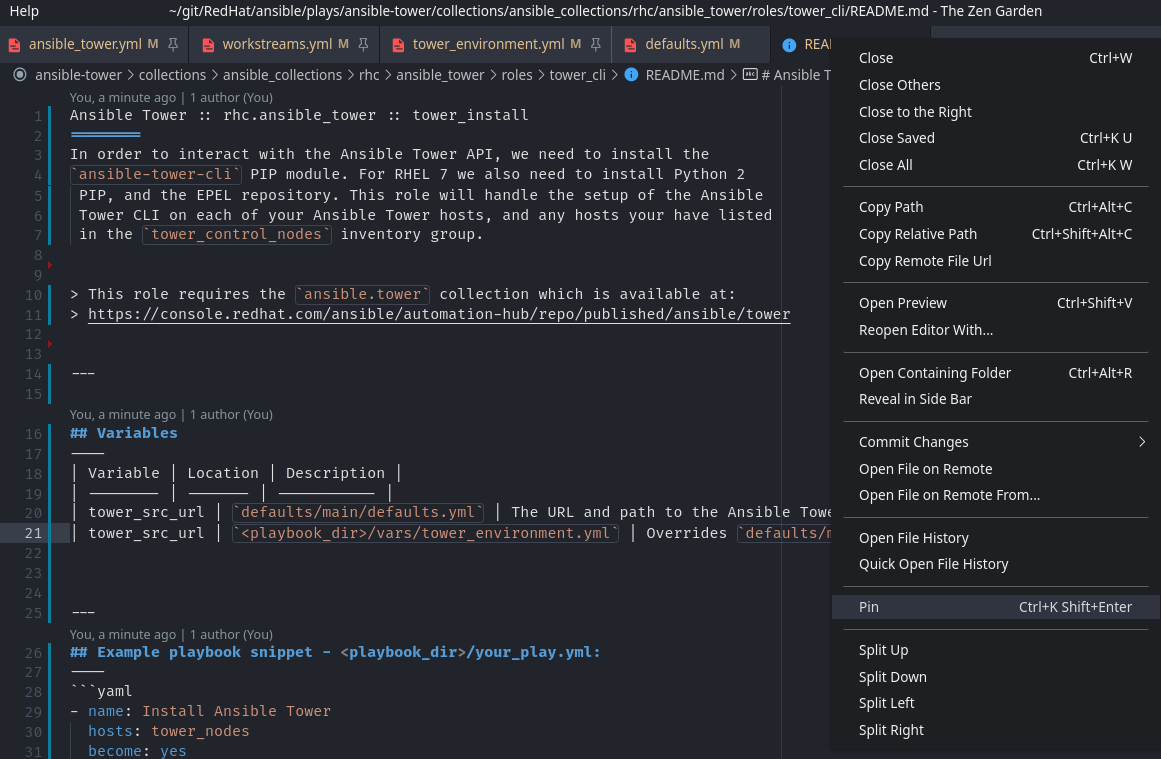Choose Copy Path from the menu
1161x759 pixels.
tap(995, 207)
